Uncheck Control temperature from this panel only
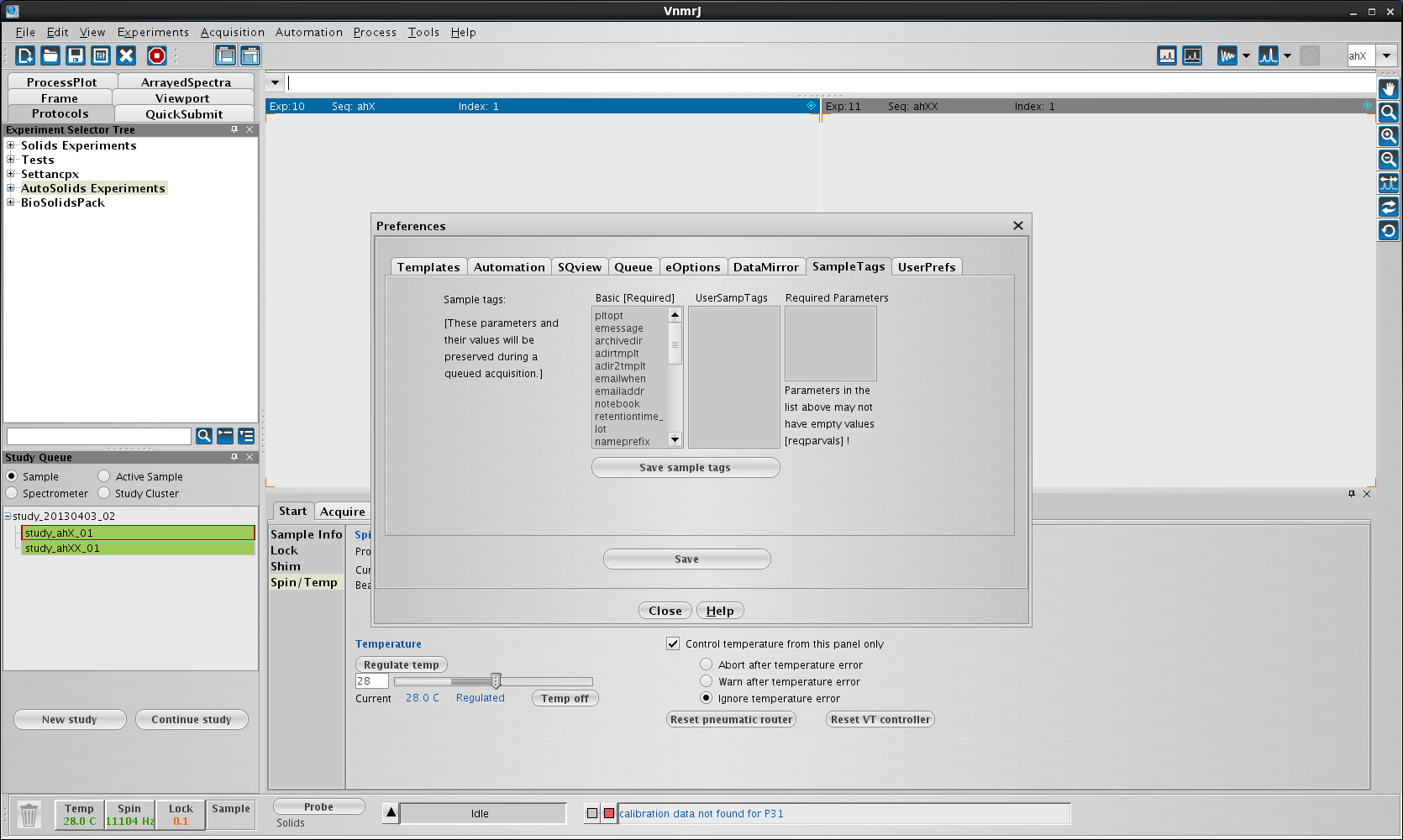 click(673, 643)
